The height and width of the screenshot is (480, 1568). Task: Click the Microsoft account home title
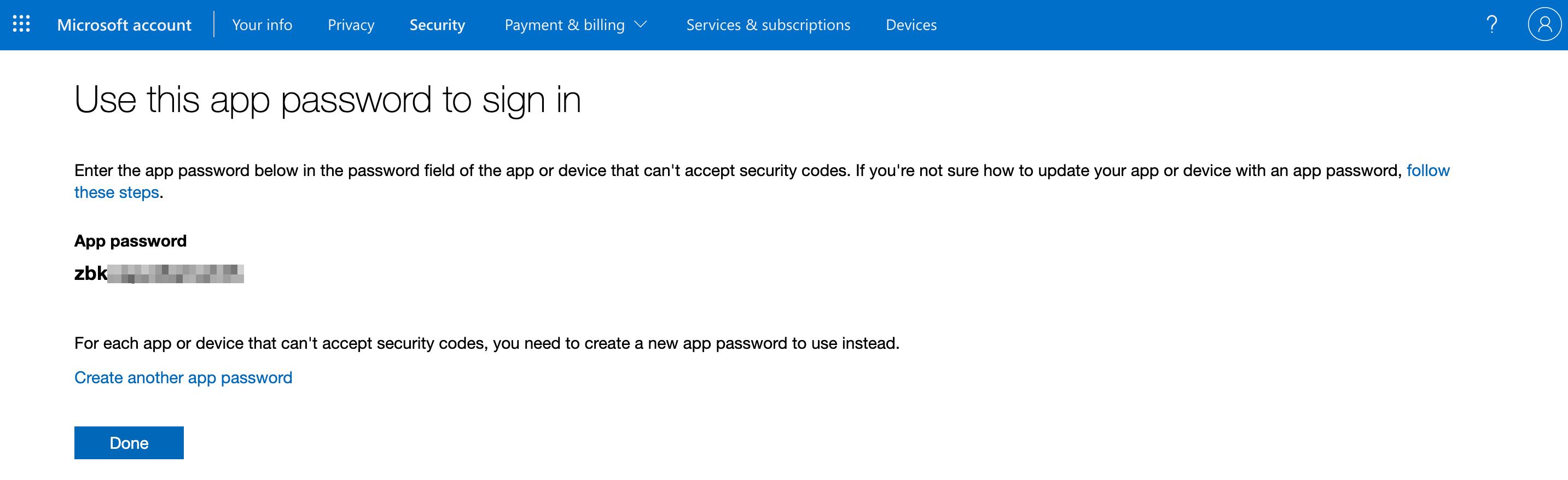coord(124,25)
